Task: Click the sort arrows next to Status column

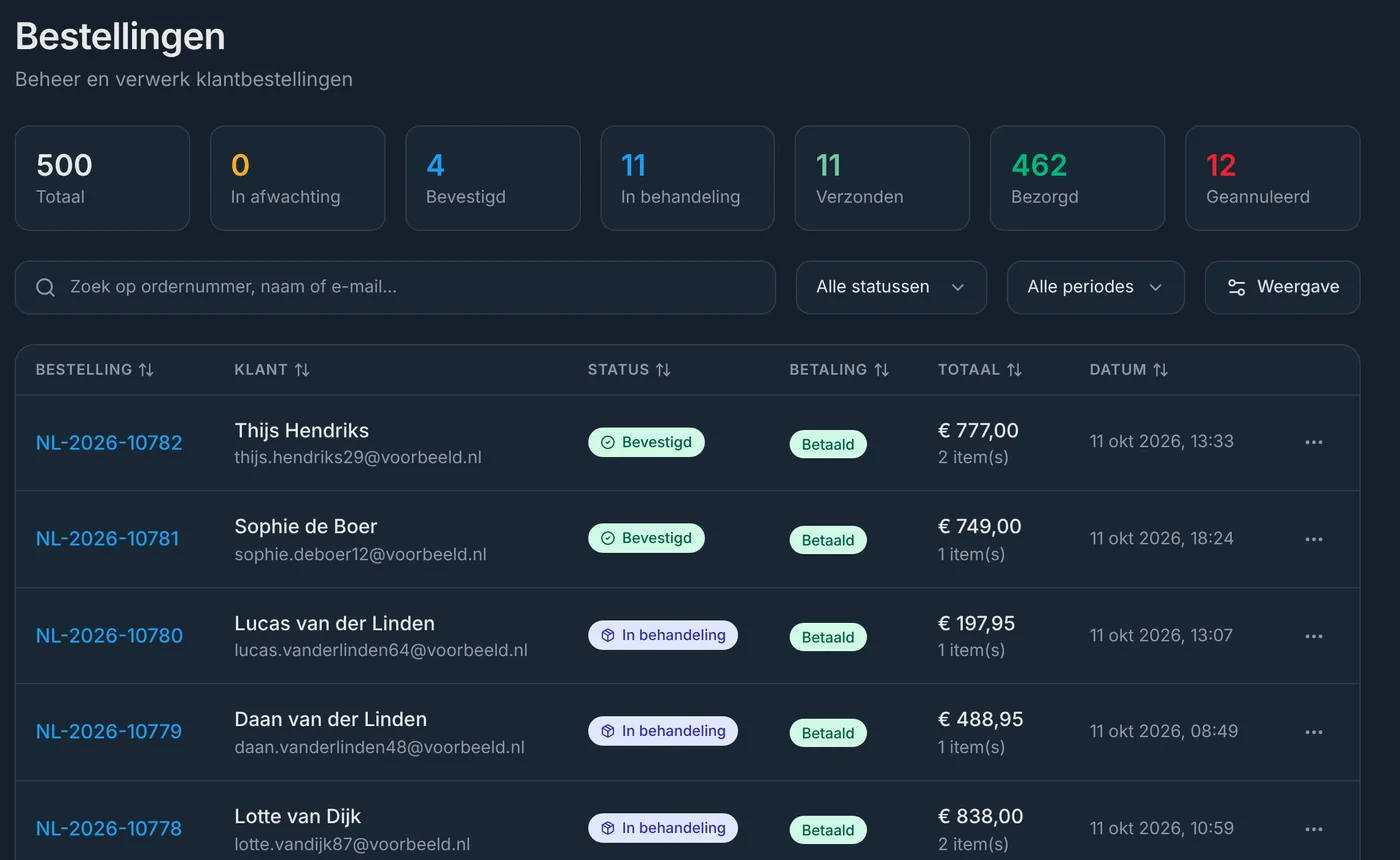Action: coord(663,370)
